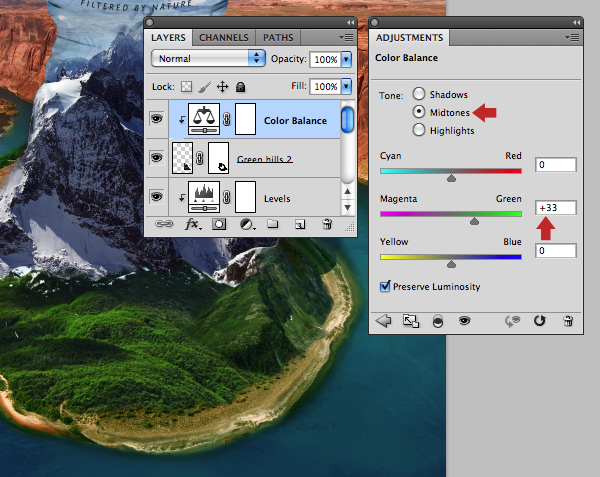
Task: Hide the Green hills 2 layer
Action: point(157,158)
